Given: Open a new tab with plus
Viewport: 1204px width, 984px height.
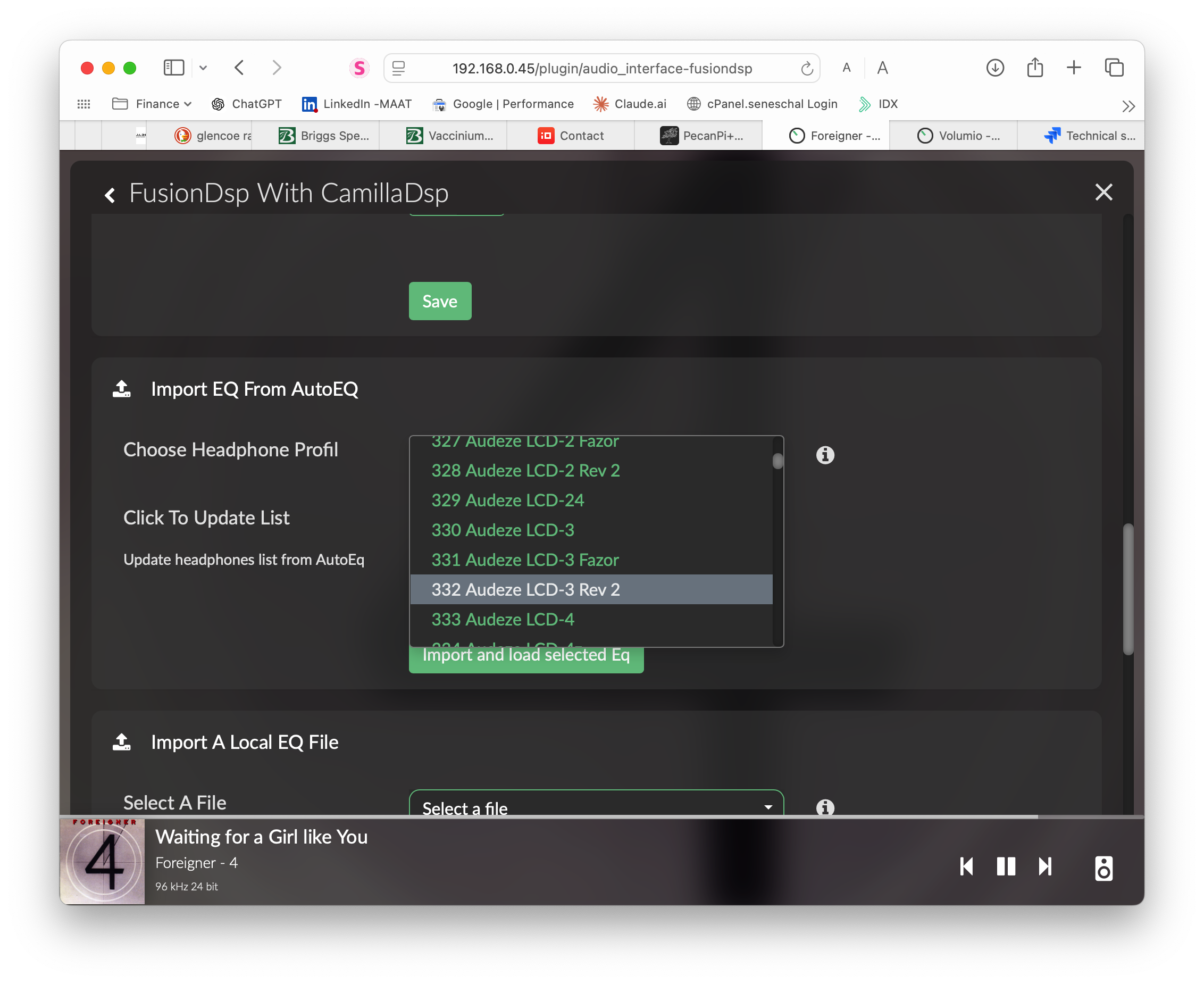Looking at the screenshot, I should (1074, 68).
